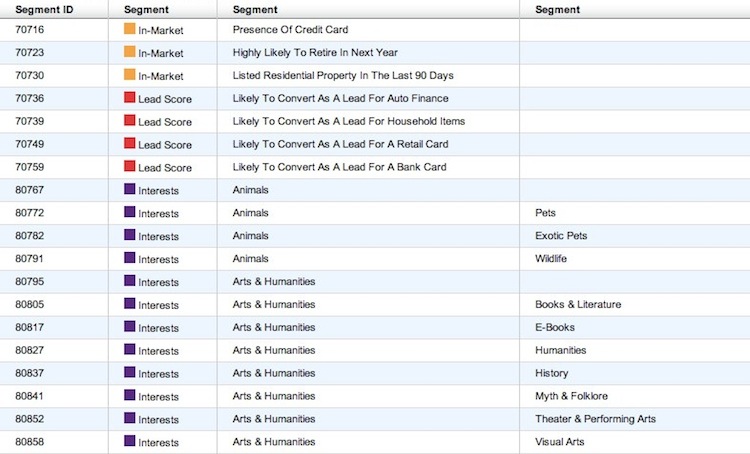Click the Segment ID column header
The image size is (750, 454).
[x=44, y=10]
